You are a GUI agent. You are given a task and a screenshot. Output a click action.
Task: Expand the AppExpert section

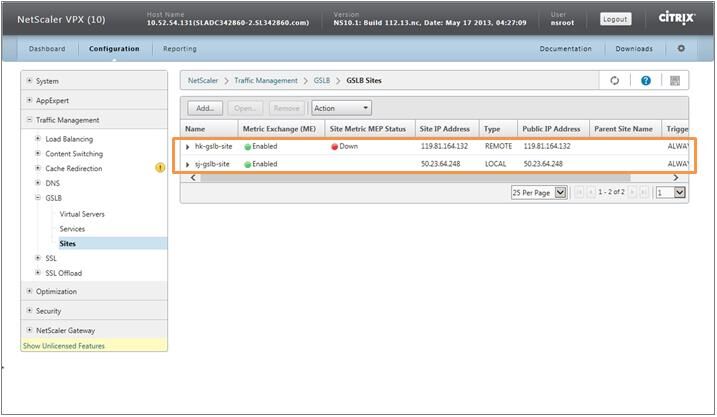point(29,100)
